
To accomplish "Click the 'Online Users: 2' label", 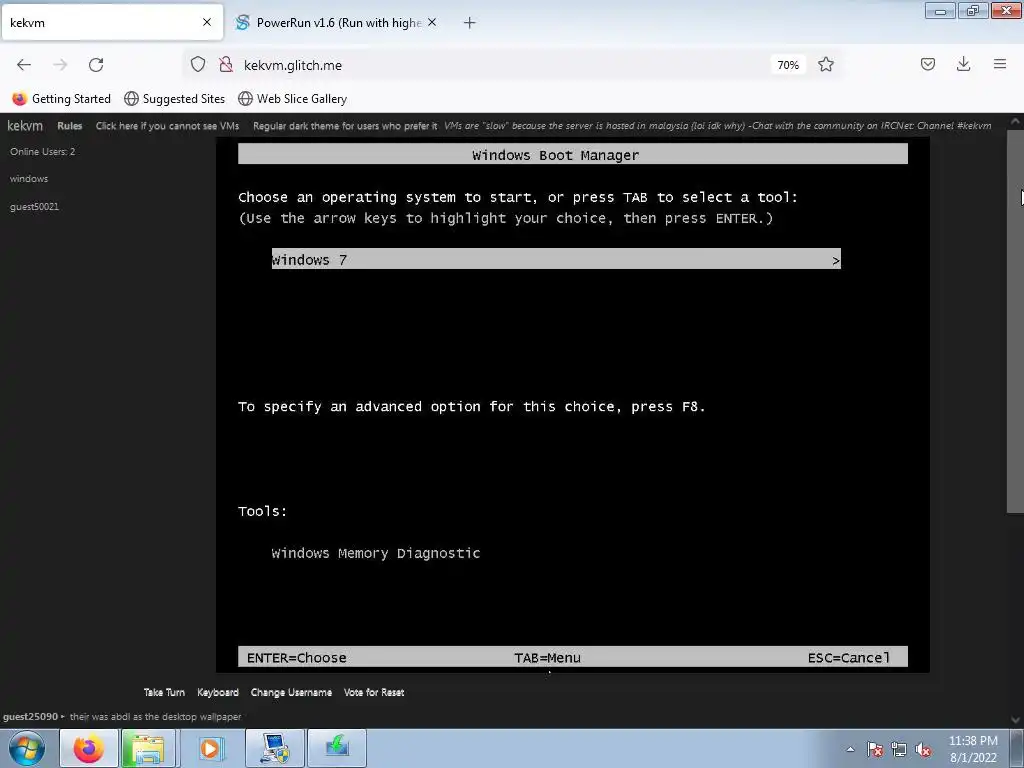I will pyautogui.click(x=42, y=152).
